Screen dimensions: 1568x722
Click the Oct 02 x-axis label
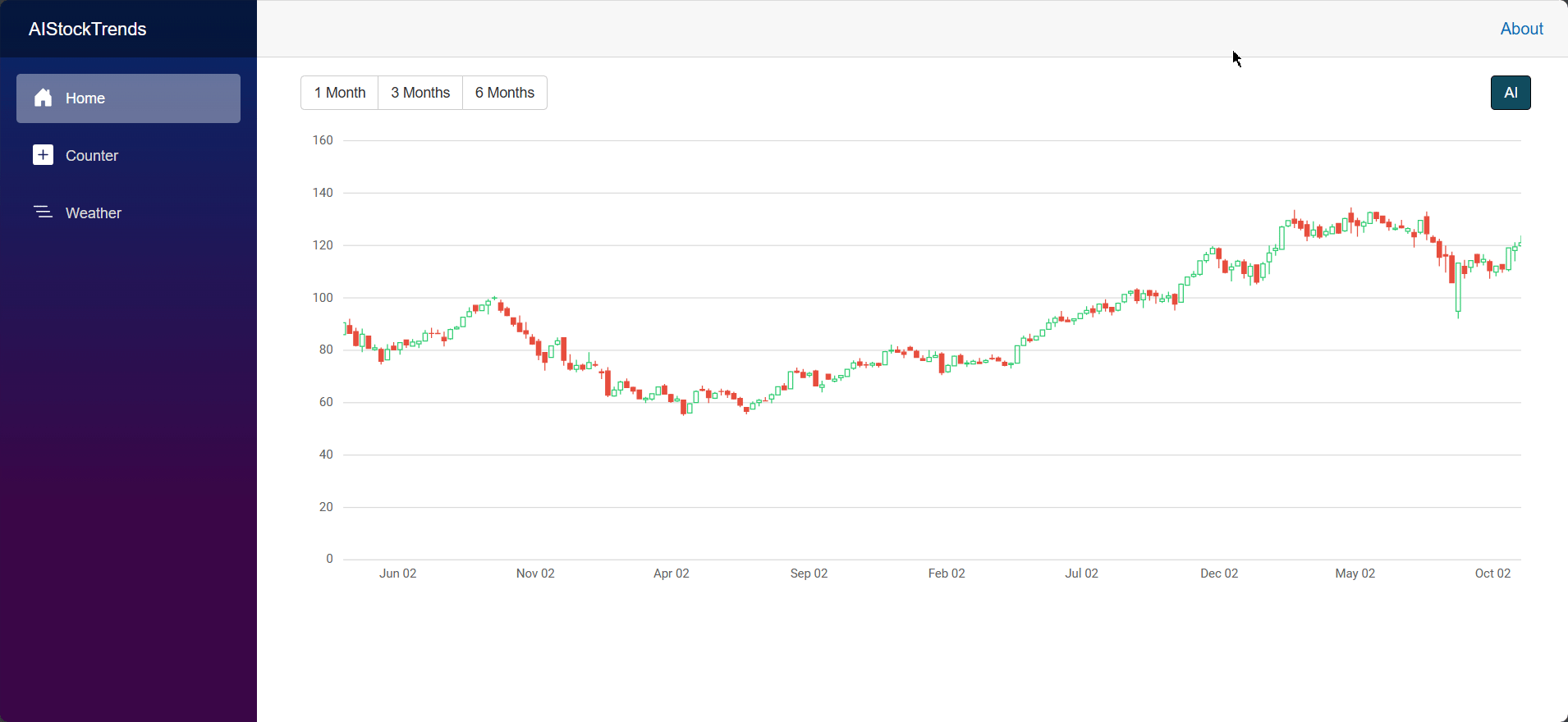(1492, 573)
